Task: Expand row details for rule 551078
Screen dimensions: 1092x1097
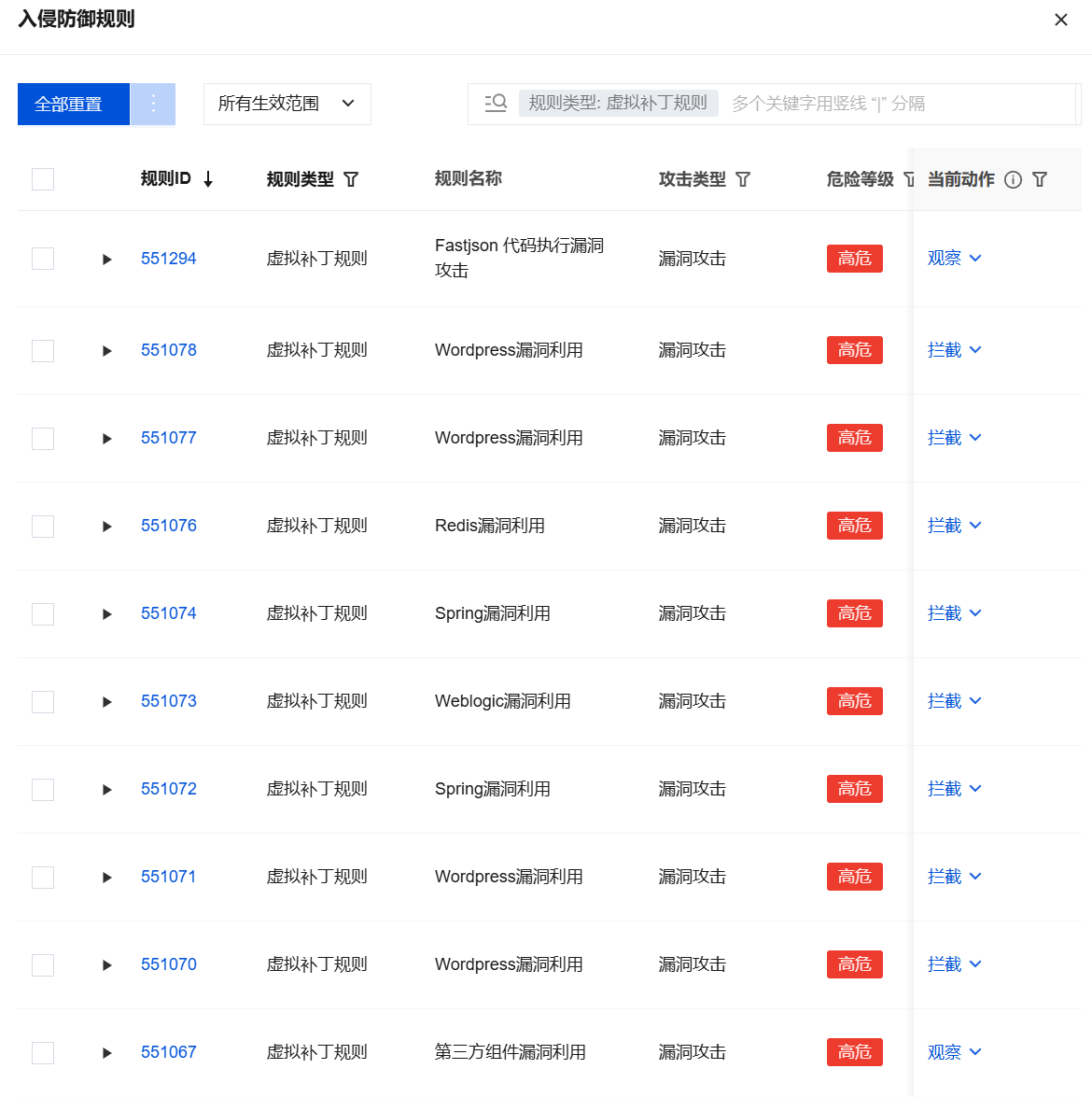Action: point(106,351)
